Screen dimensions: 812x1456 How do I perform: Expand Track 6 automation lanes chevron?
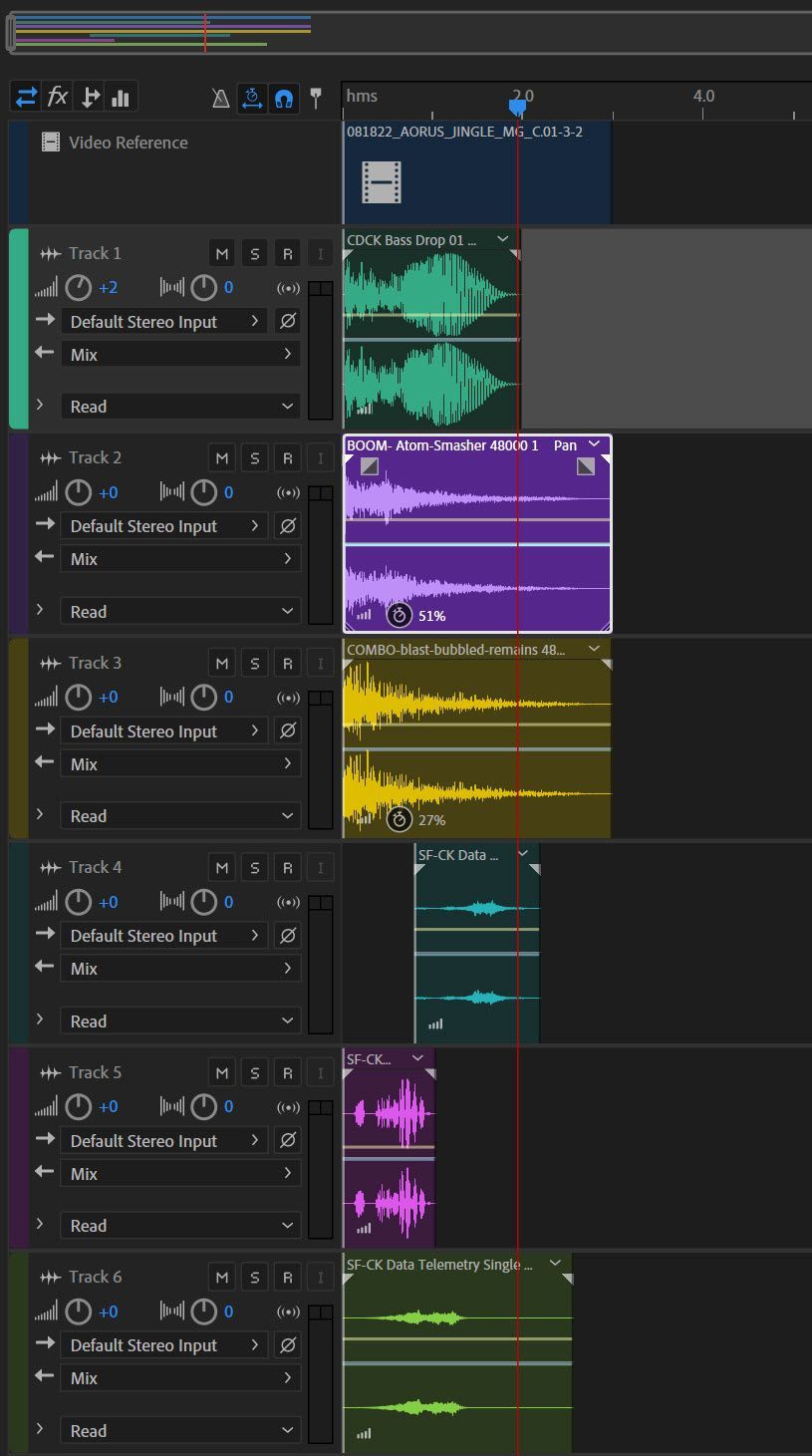tap(40, 1429)
